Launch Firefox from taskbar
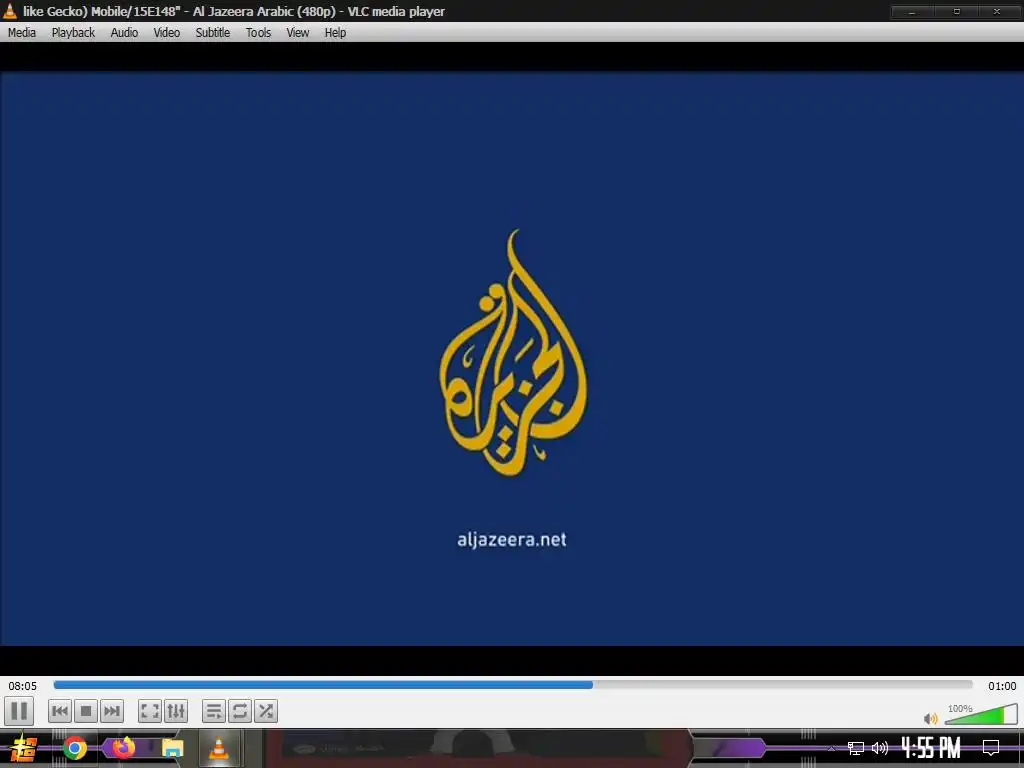Screen dimensions: 1024x768 coord(123,748)
